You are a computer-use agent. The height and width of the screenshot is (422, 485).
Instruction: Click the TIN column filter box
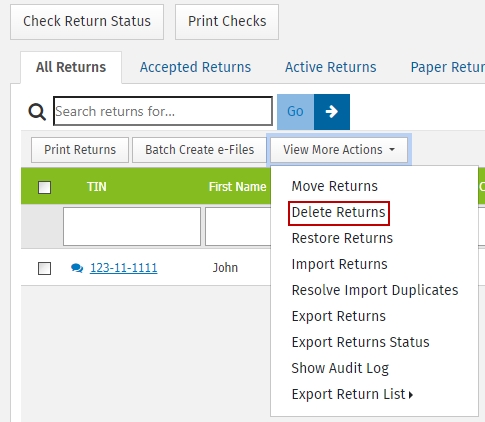[x=132, y=226]
